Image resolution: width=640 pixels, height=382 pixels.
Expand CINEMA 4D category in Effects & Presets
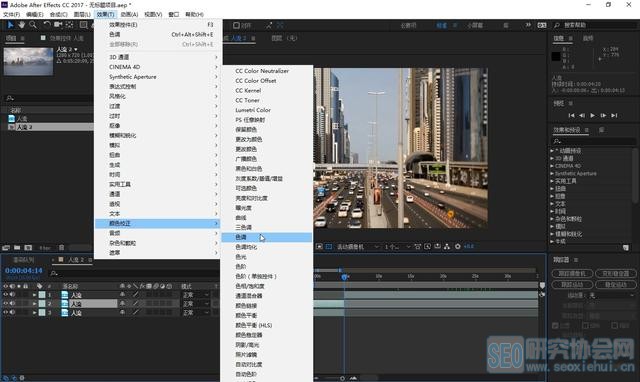(x=552, y=166)
